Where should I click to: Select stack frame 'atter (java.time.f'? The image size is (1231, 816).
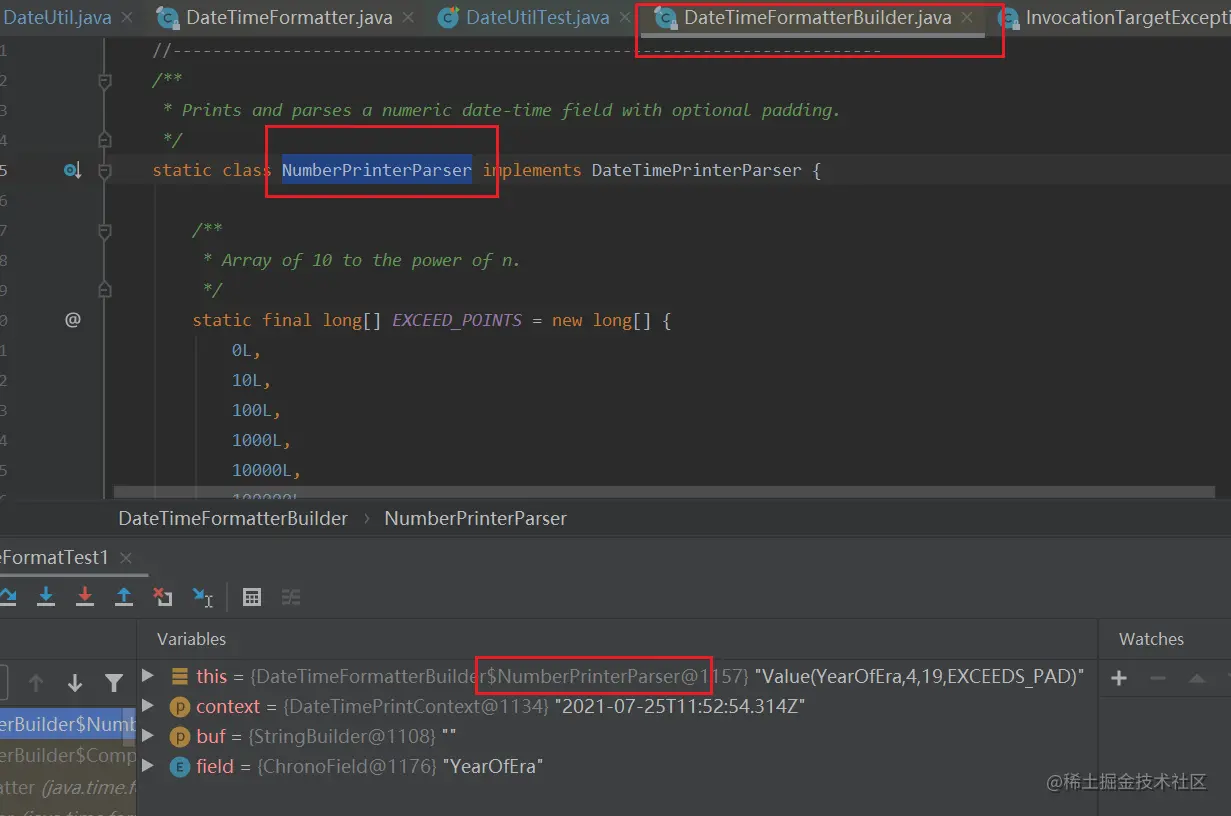(68, 787)
